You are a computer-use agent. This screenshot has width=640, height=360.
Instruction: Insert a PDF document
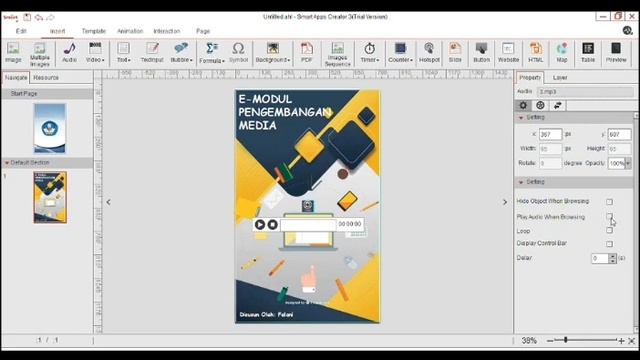(307, 53)
